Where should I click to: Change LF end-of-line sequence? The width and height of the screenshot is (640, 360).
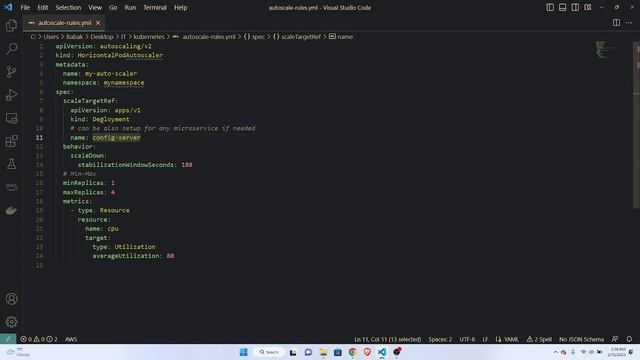point(485,339)
